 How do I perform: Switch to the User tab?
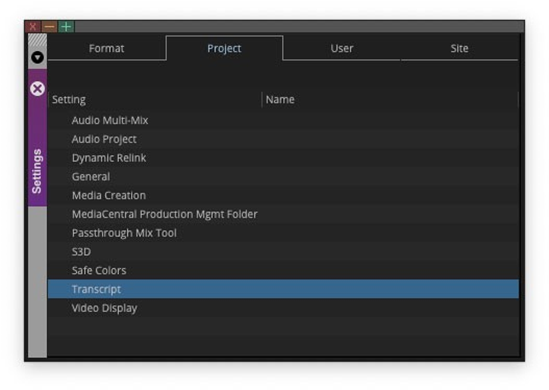tap(342, 48)
